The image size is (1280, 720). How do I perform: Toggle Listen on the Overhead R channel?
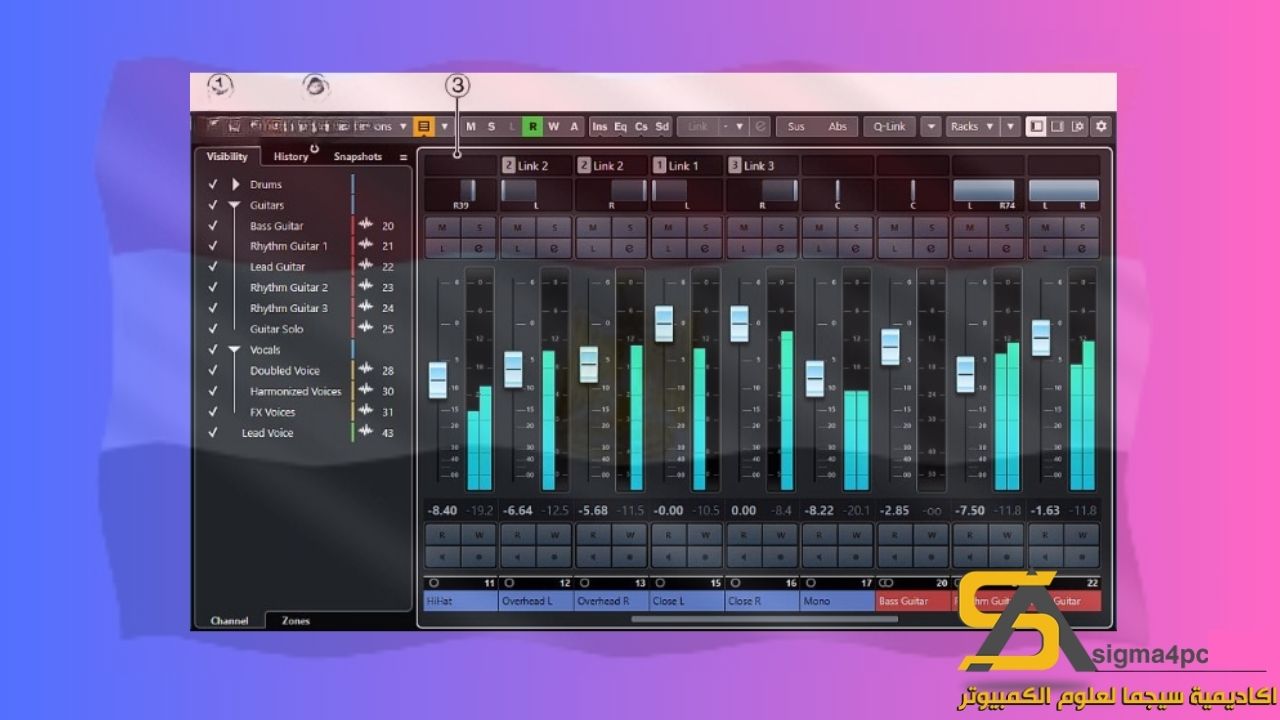tap(593, 247)
